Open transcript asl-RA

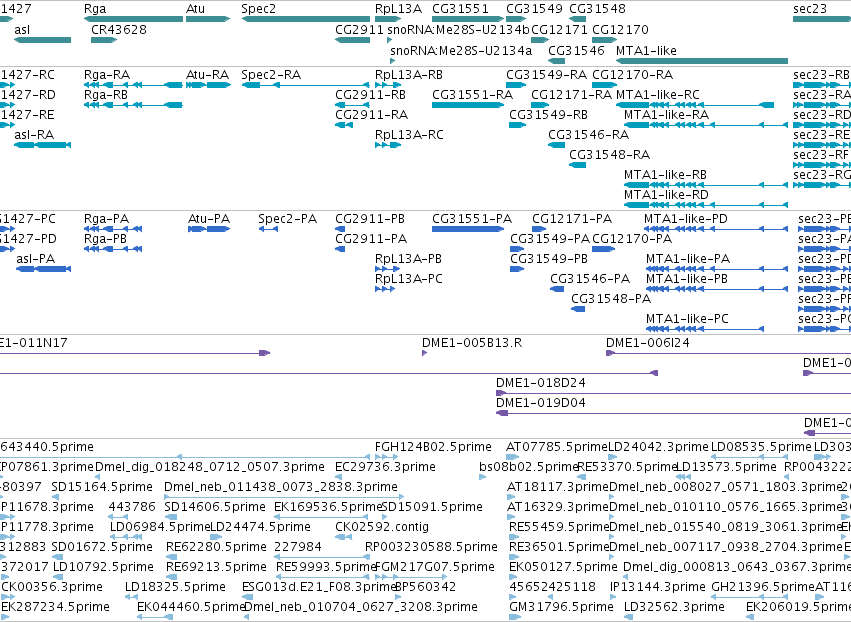point(42,145)
